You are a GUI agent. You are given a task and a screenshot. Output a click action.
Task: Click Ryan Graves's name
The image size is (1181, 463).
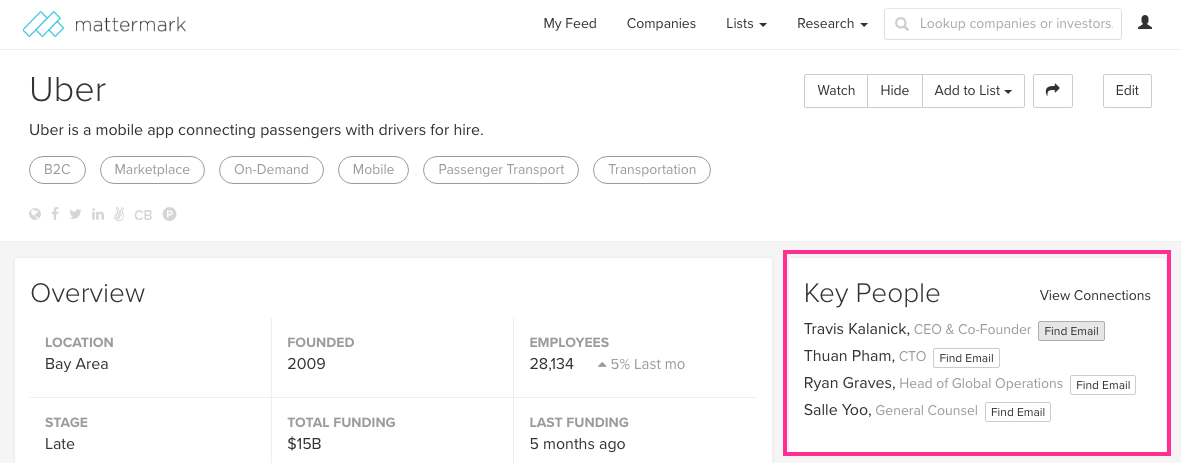tap(850, 383)
